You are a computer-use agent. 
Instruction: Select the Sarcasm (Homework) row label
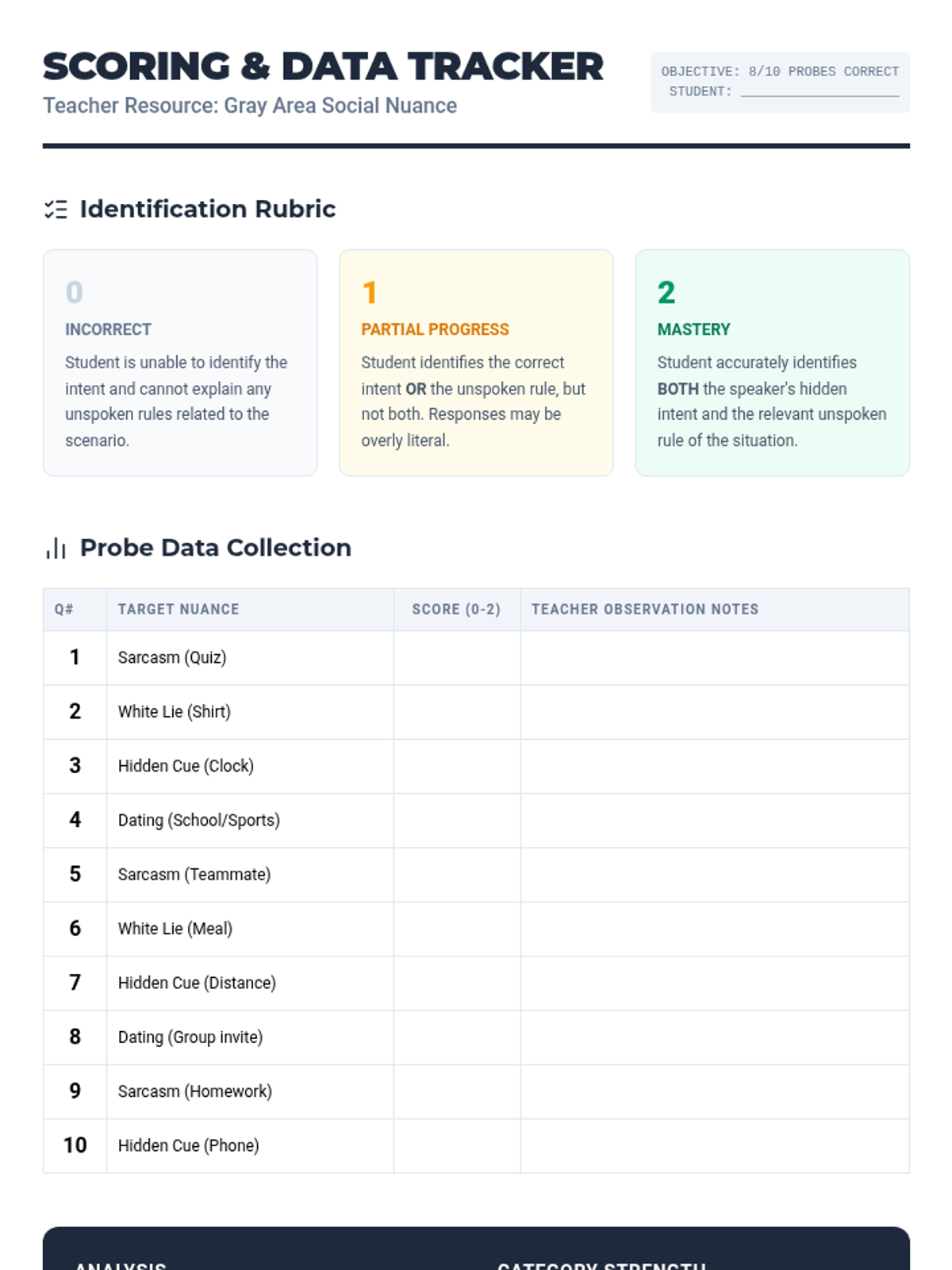[x=194, y=1091]
